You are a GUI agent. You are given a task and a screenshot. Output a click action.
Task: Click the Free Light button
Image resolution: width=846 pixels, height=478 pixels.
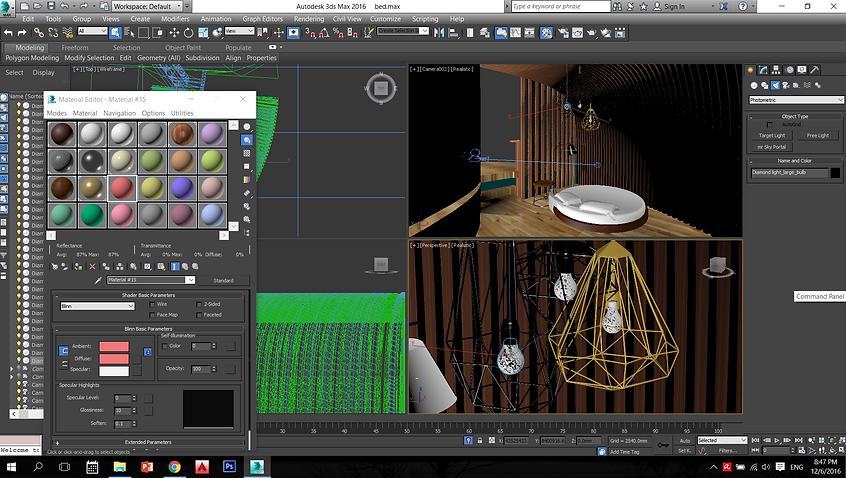(x=817, y=135)
